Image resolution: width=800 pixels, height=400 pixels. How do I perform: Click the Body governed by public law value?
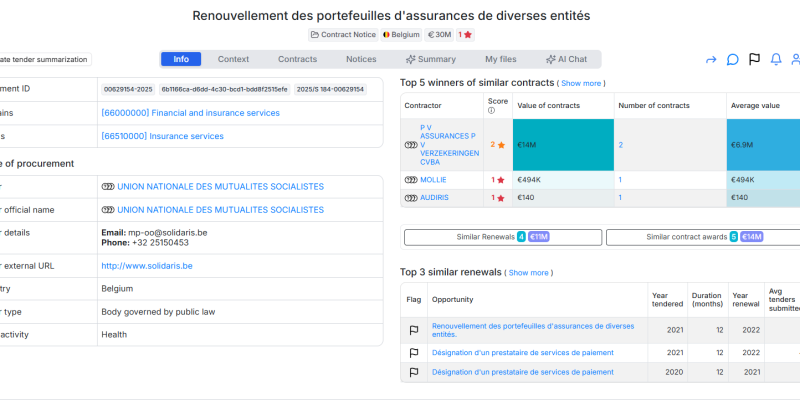(158, 312)
